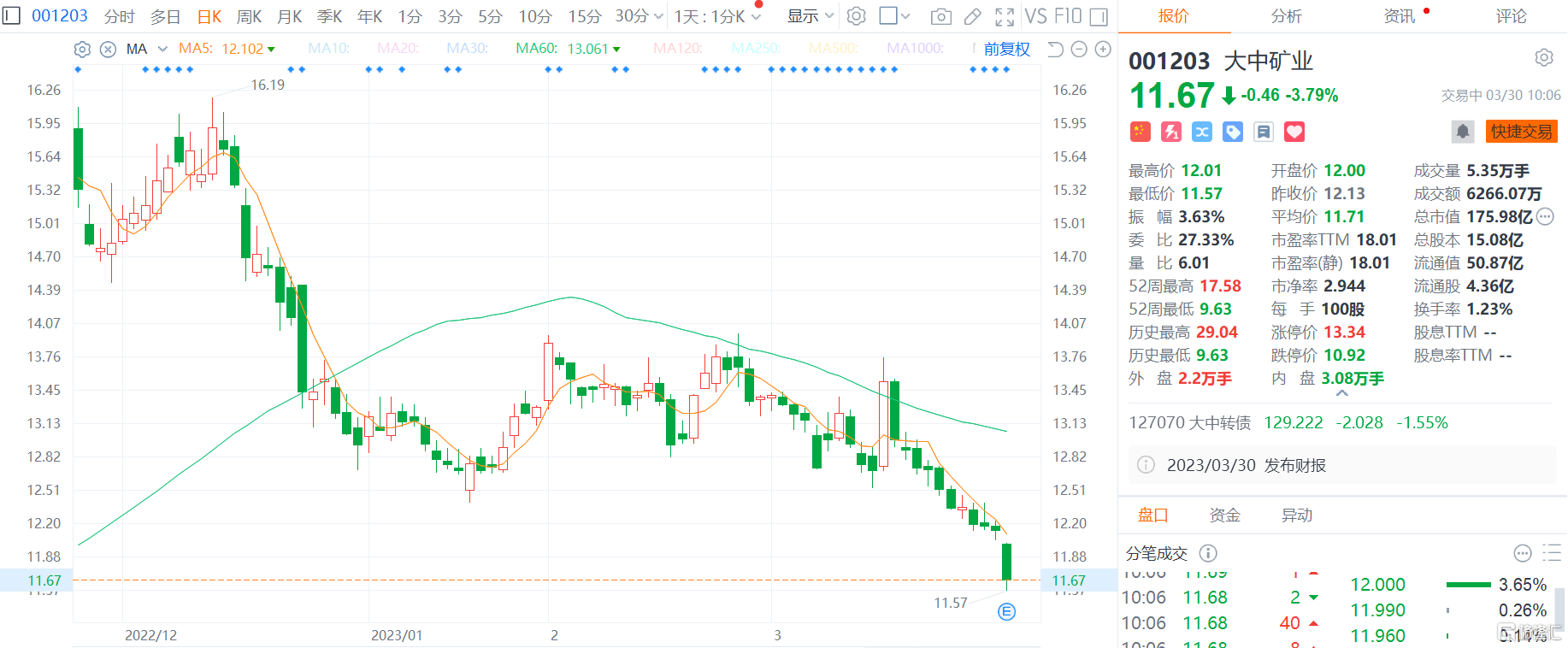Remove the MA indicator
1568x648 pixels.
pyautogui.click(x=108, y=49)
